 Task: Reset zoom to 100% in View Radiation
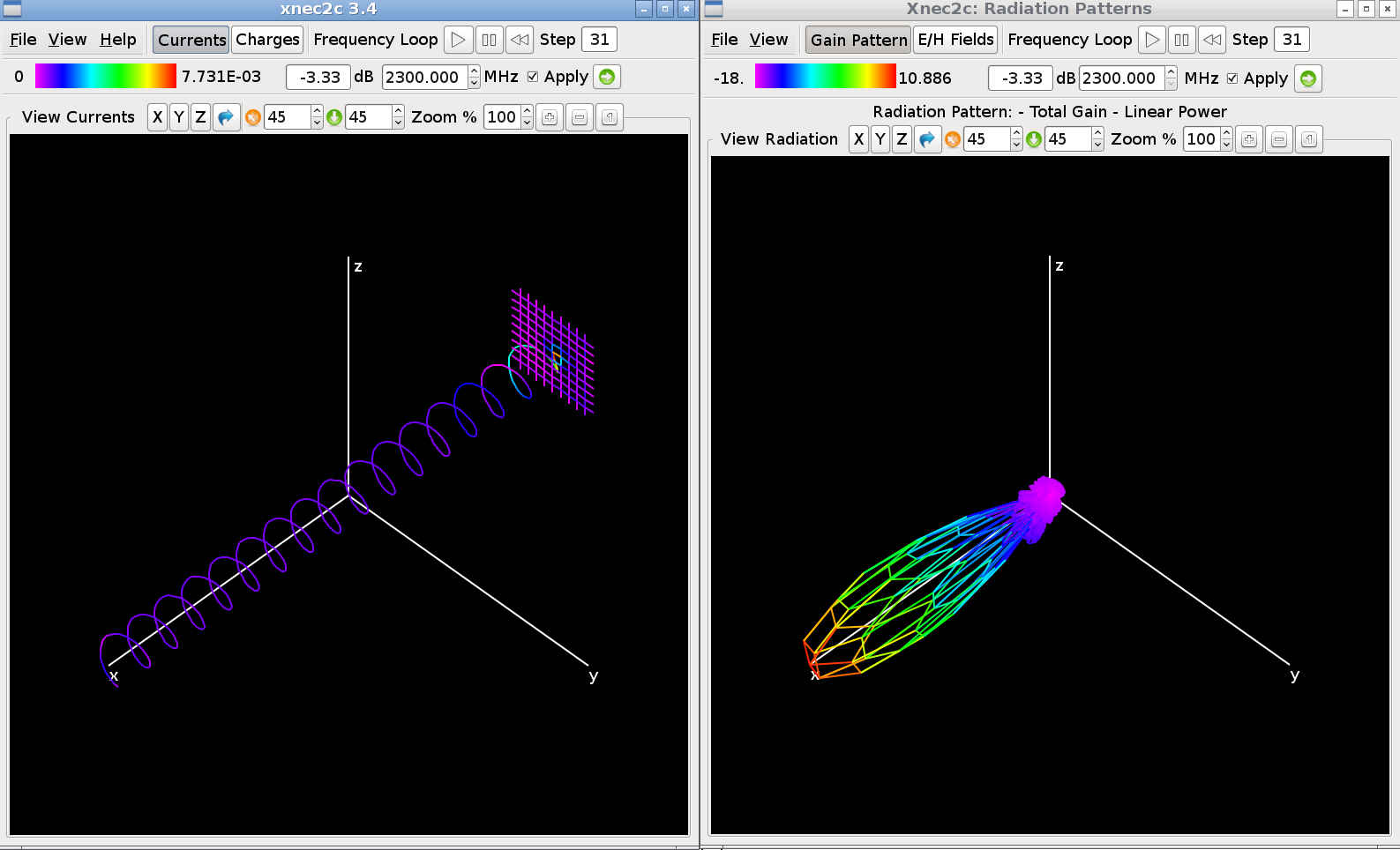[x=1309, y=139]
